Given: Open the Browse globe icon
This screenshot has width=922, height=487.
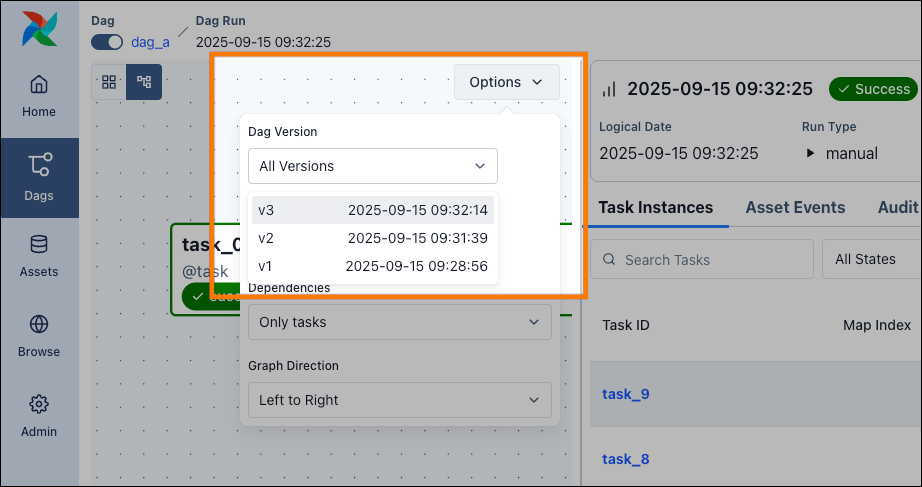Looking at the screenshot, I should (39, 336).
